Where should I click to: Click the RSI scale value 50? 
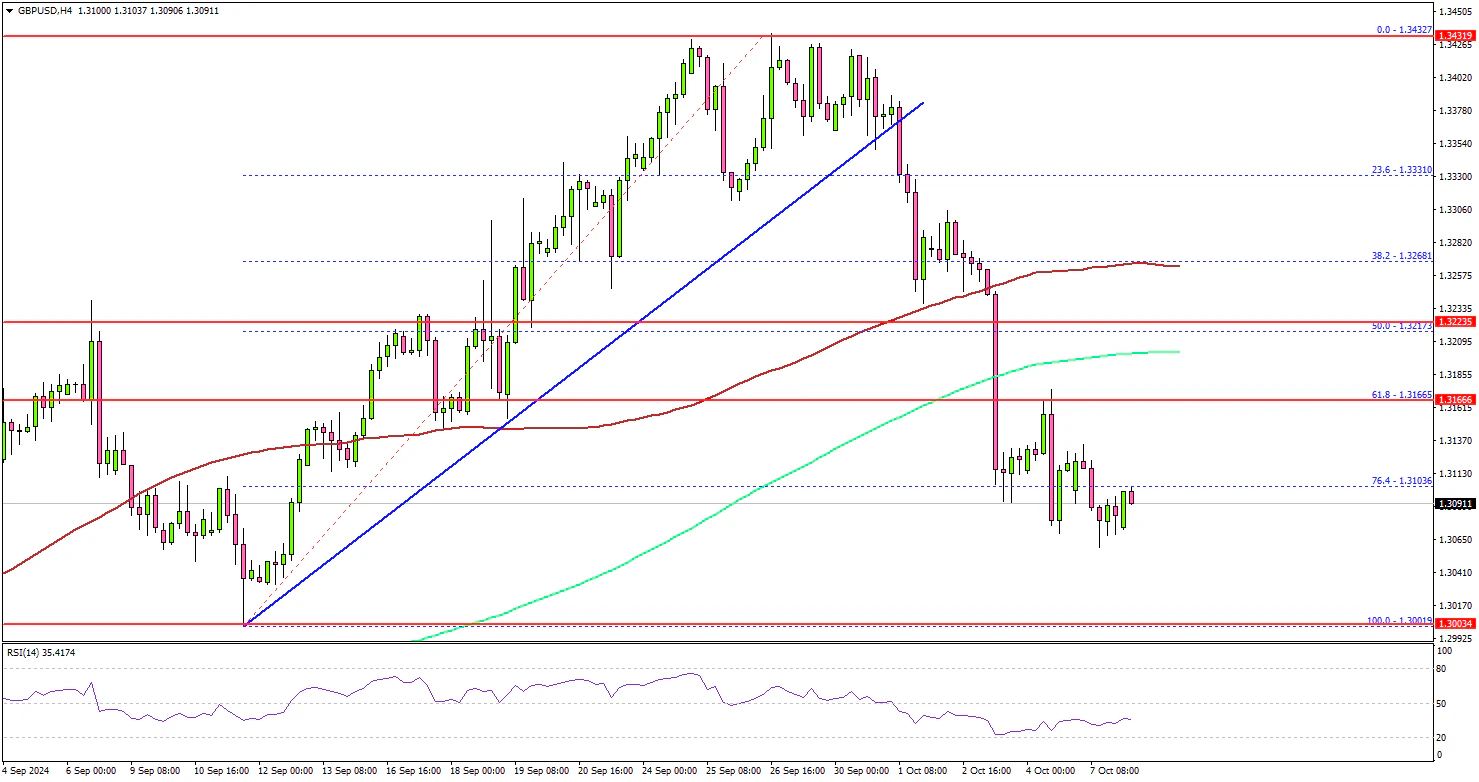[1441, 705]
